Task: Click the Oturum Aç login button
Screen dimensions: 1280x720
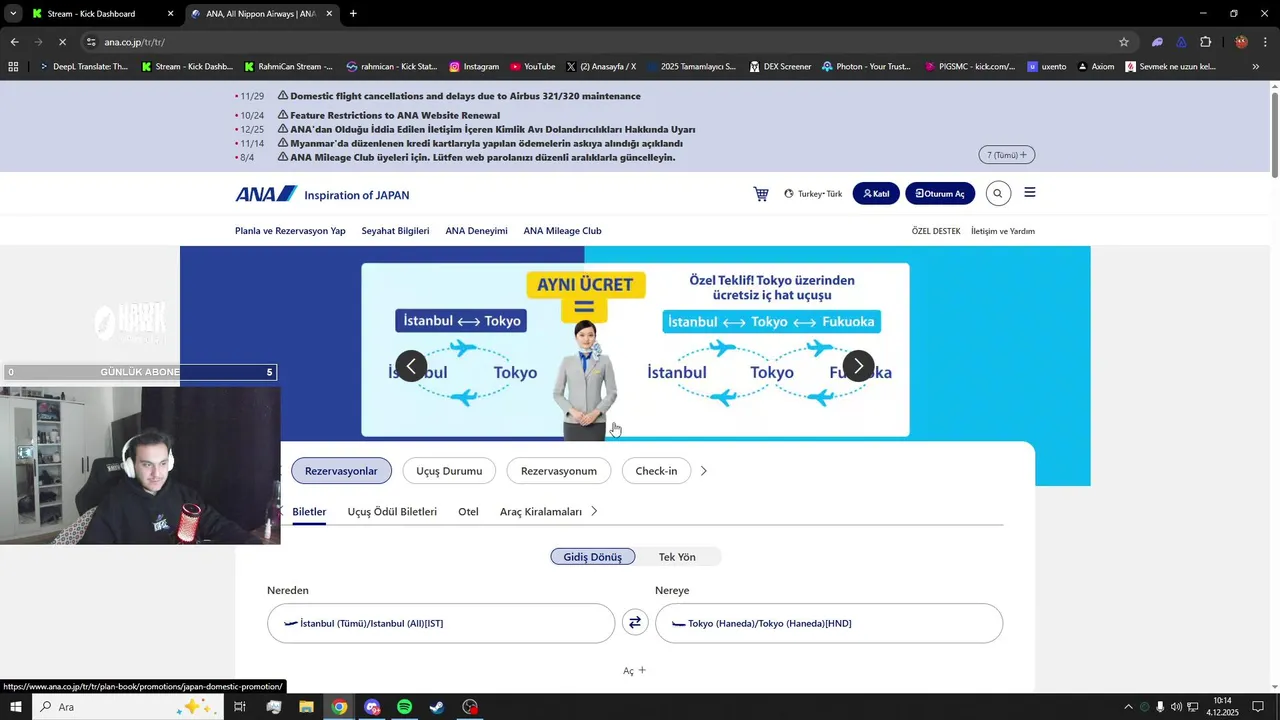Action: coord(940,194)
